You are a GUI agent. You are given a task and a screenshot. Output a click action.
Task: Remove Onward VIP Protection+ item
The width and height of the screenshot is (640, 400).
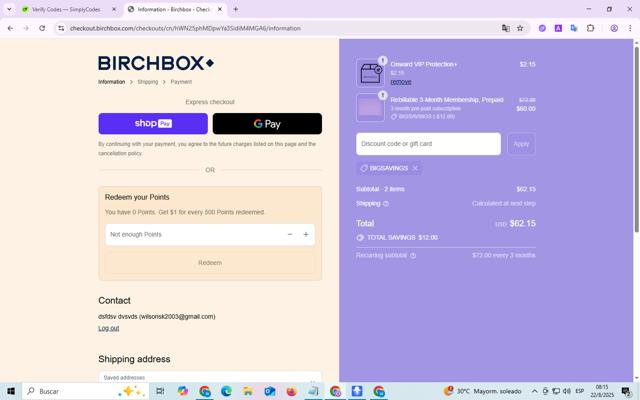[401, 82]
